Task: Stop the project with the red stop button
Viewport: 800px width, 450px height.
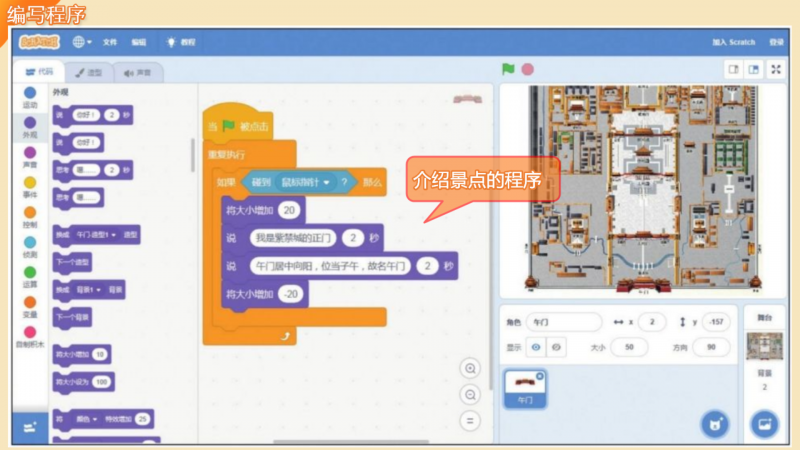Action: pyautogui.click(x=528, y=69)
